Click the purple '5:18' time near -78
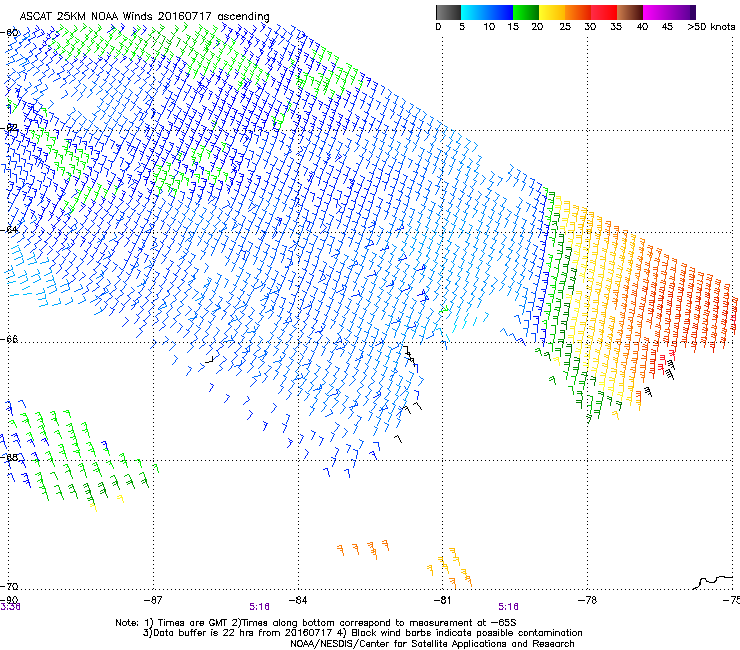The height and width of the screenshot is (650, 740). coord(508,607)
